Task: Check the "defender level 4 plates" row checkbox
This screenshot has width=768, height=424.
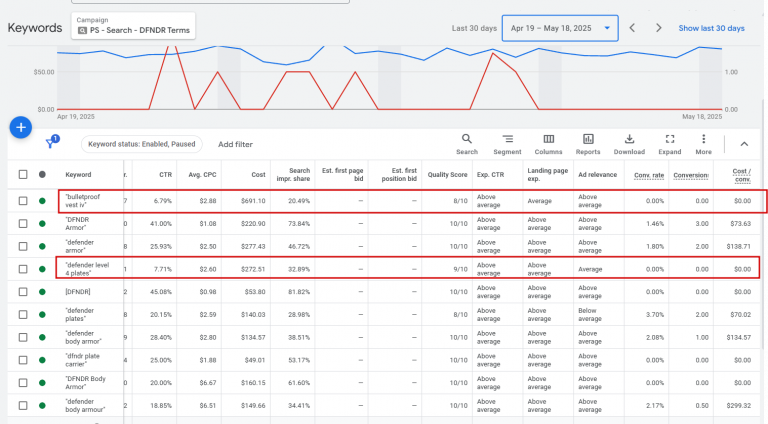Action: (23, 269)
